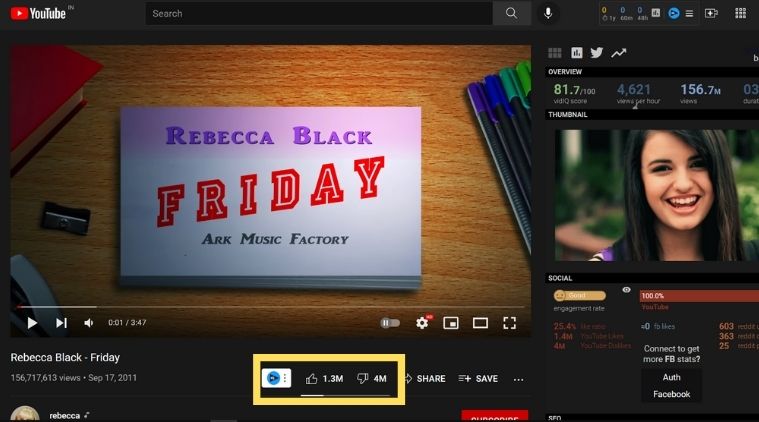The image size is (759, 422).
Task: Mute the video using the speaker icon
Action: click(x=89, y=323)
